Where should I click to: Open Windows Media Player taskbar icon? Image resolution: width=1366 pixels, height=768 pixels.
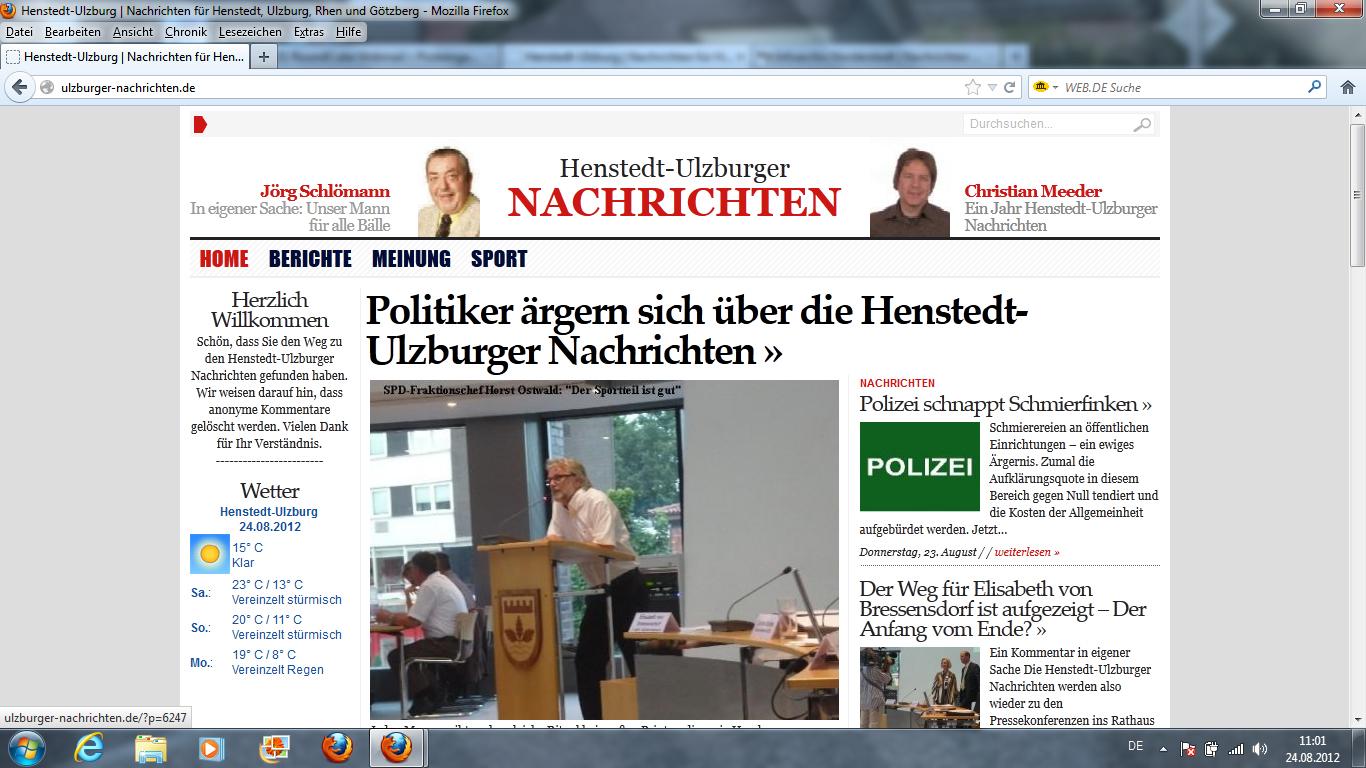click(x=211, y=748)
